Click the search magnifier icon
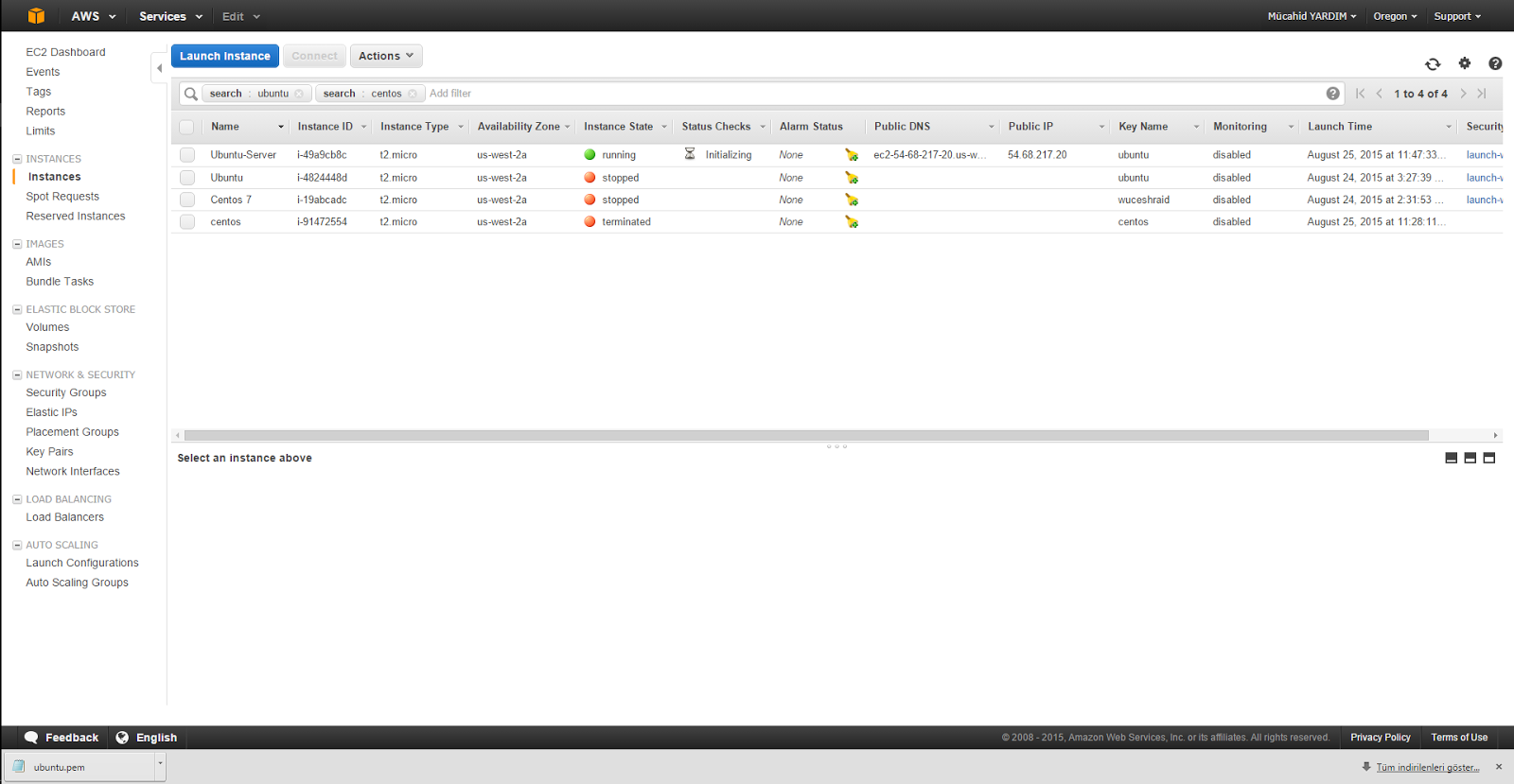This screenshot has height=784, width=1514. click(191, 94)
